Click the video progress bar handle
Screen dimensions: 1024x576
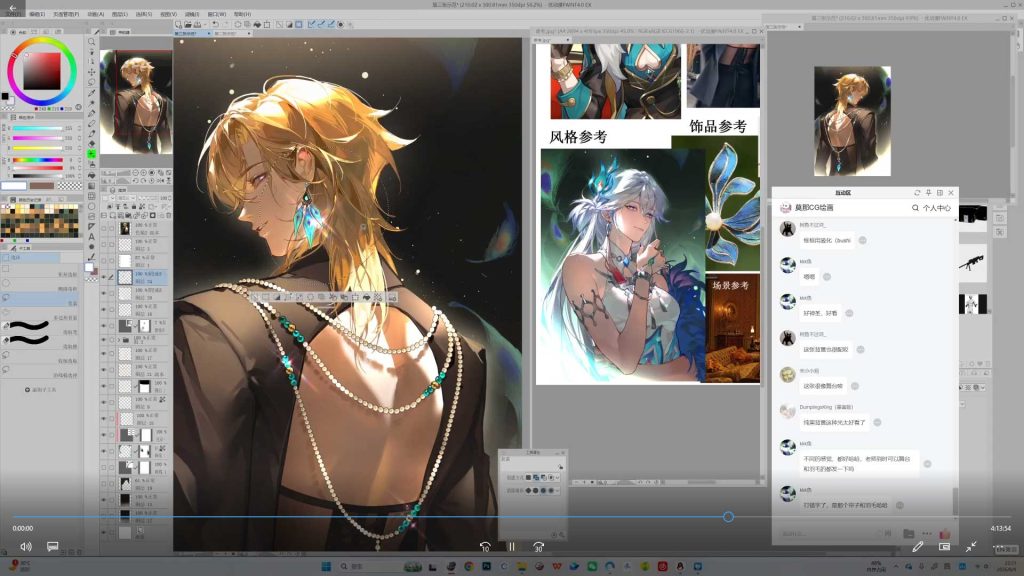click(728, 517)
